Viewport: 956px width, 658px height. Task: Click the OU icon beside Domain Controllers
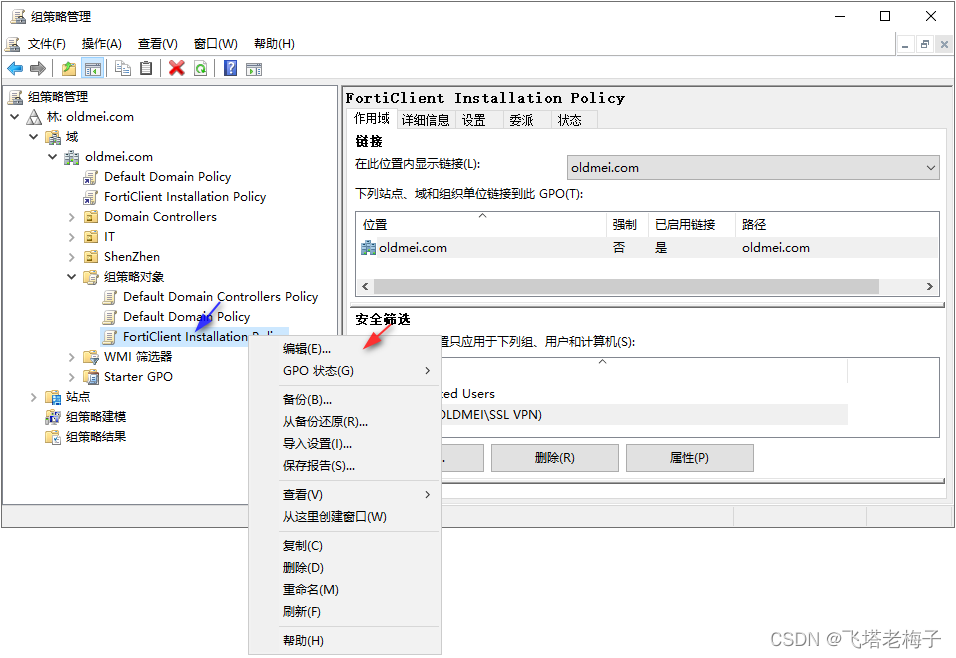click(90, 216)
